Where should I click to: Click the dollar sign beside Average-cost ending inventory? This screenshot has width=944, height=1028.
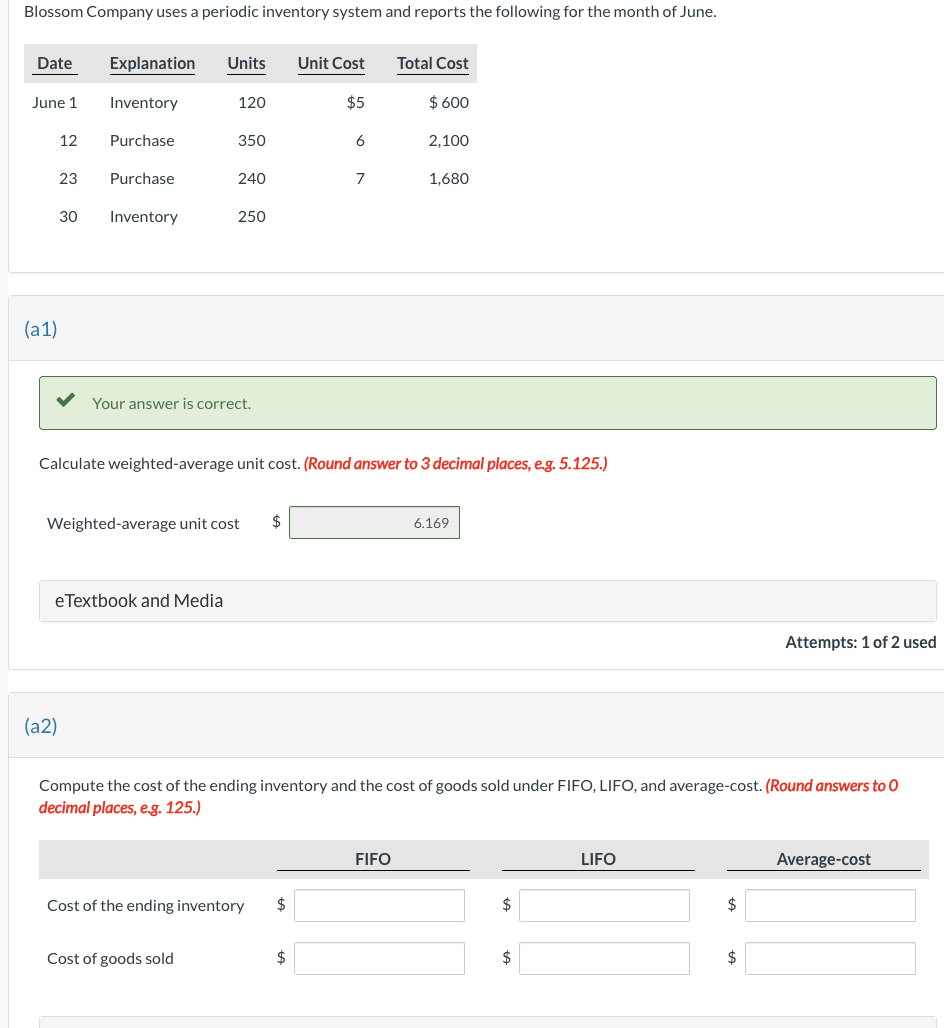point(730,905)
